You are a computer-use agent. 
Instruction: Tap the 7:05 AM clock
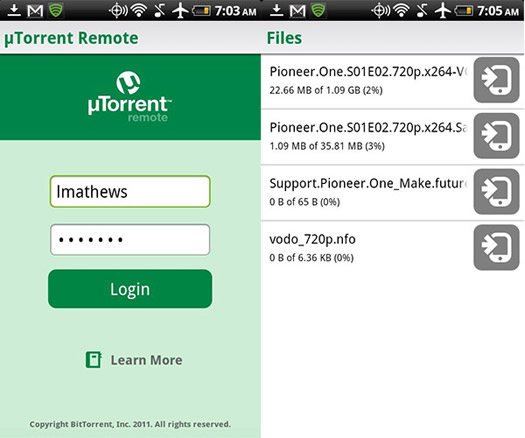(x=498, y=11)
